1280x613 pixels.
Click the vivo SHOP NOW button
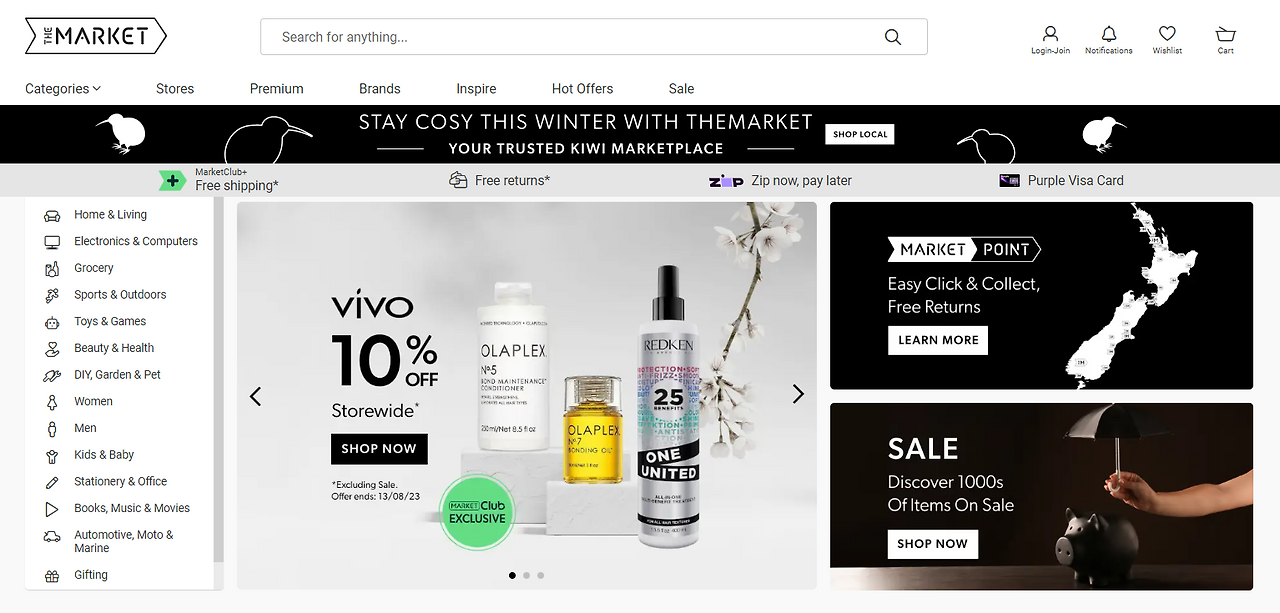click(379, 449)
